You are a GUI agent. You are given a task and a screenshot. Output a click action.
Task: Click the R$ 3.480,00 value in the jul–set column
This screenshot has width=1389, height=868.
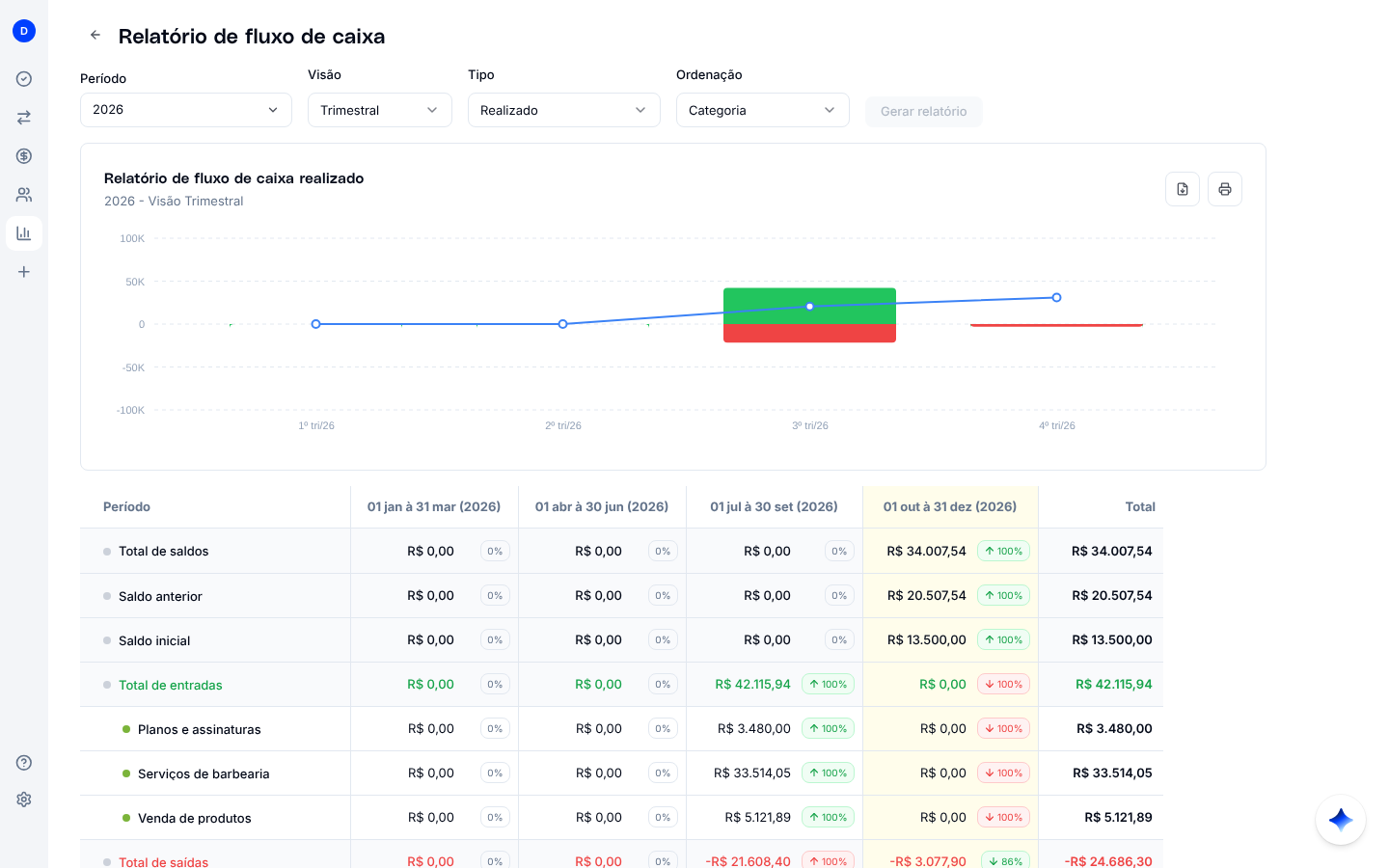[754, 729]
